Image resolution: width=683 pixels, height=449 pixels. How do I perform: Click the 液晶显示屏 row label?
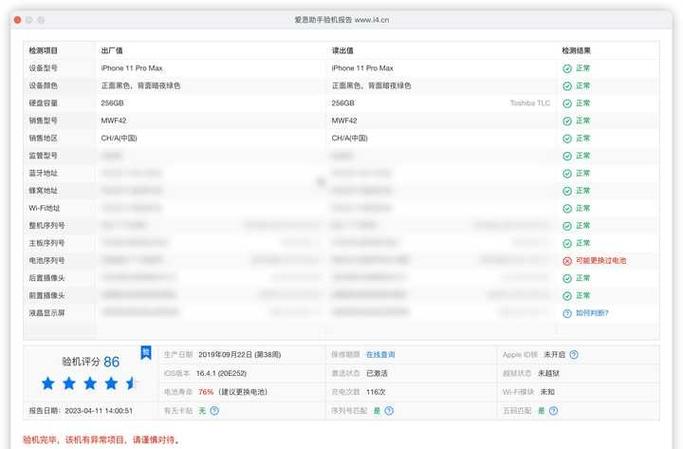pyautogui.click(x=47, y=313)
